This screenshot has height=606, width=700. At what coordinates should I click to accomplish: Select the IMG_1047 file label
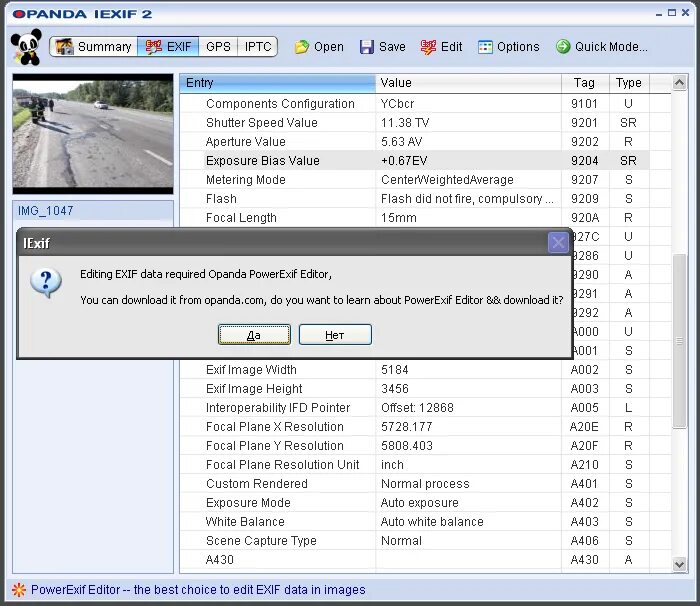point(46,211)
